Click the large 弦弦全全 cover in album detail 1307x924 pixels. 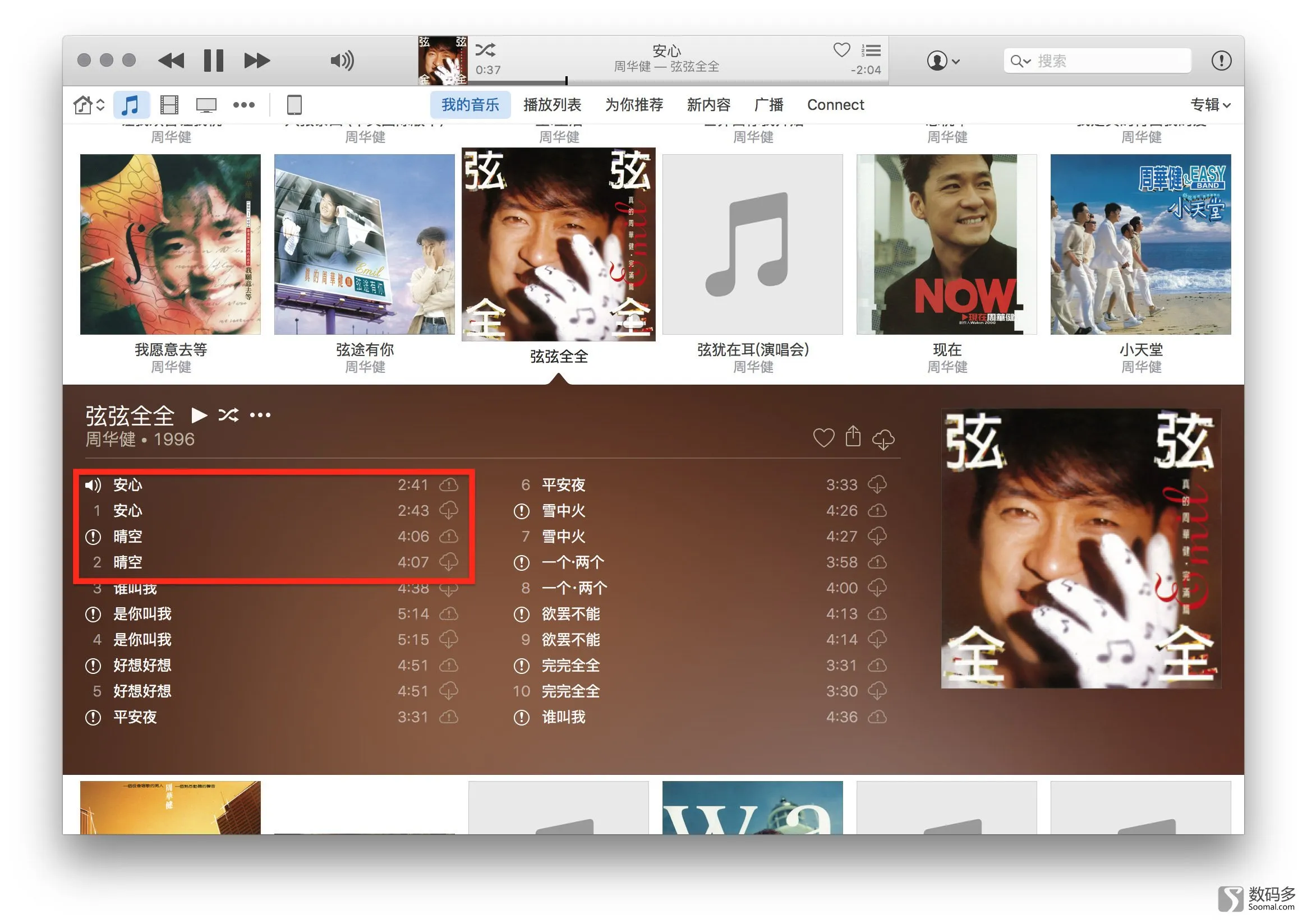pyautogui.click(x=1080, y=548)
